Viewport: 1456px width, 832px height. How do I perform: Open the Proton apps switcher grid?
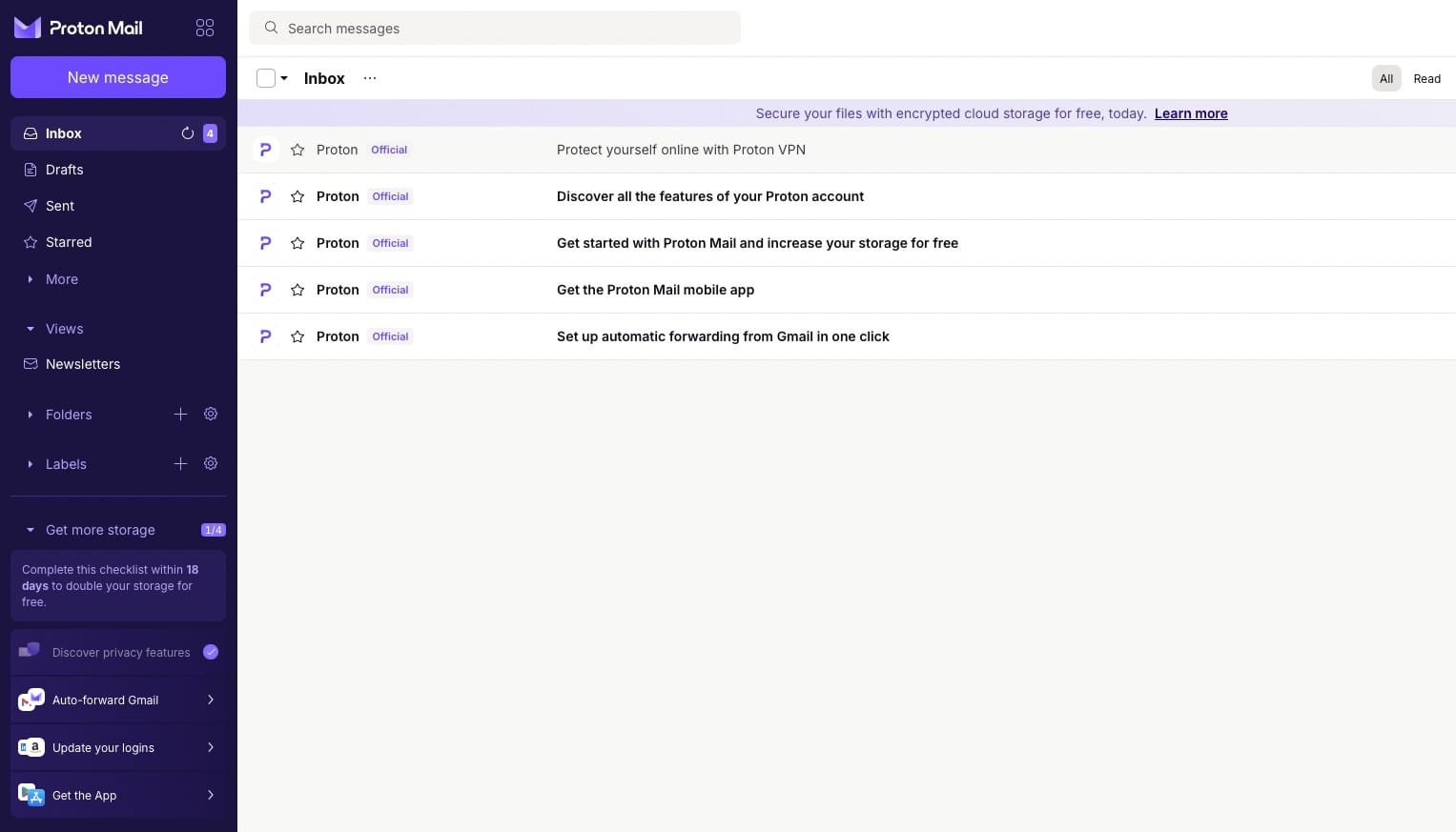coord(205,28)
